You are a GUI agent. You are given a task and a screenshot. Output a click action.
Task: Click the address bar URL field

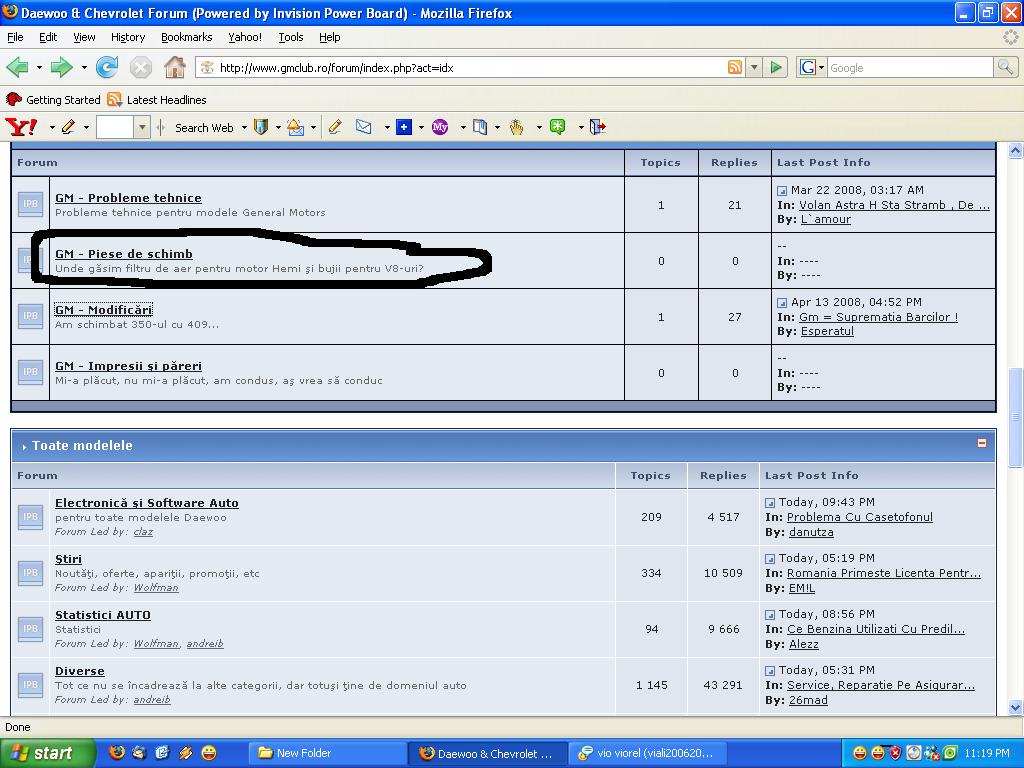coord(470,67)
